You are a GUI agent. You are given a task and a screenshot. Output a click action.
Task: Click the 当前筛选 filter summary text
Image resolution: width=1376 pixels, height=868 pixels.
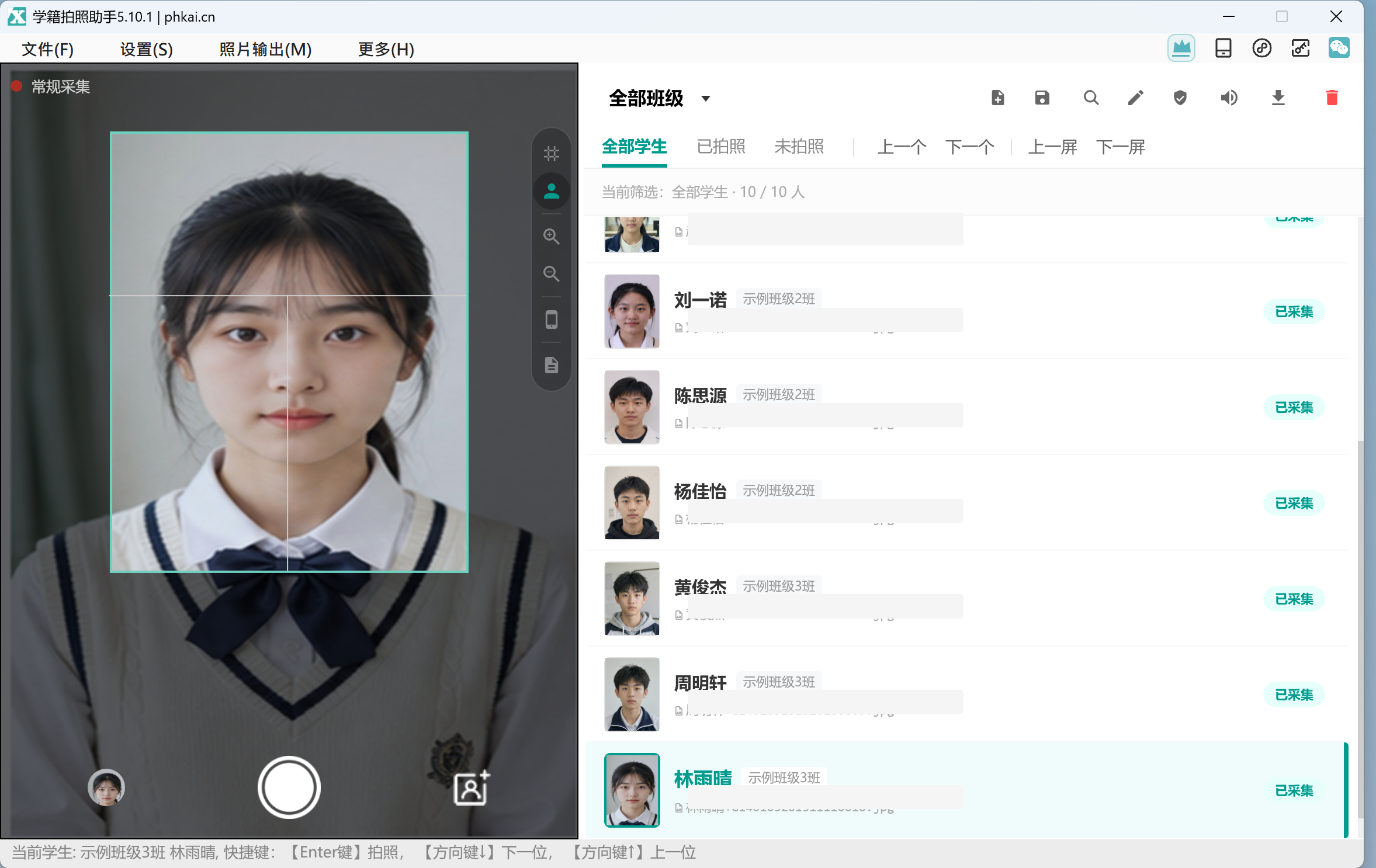703,192
